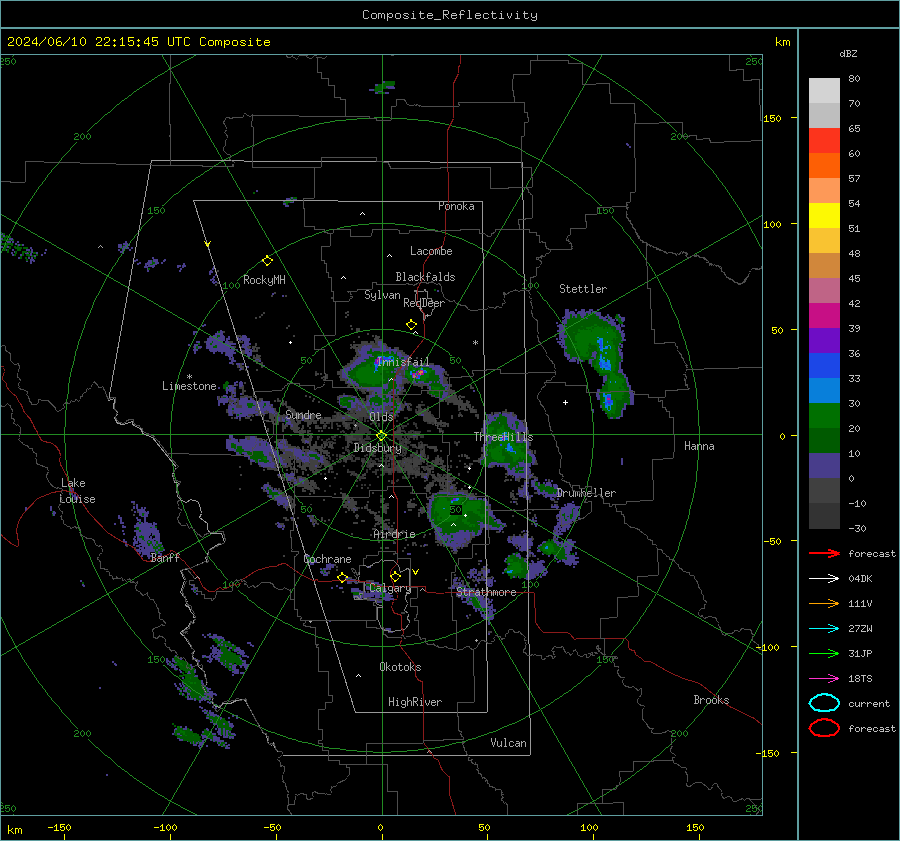
Task: Click the cyan current ellipse icon
Action: pyautogui.click(x=824, y=703)
